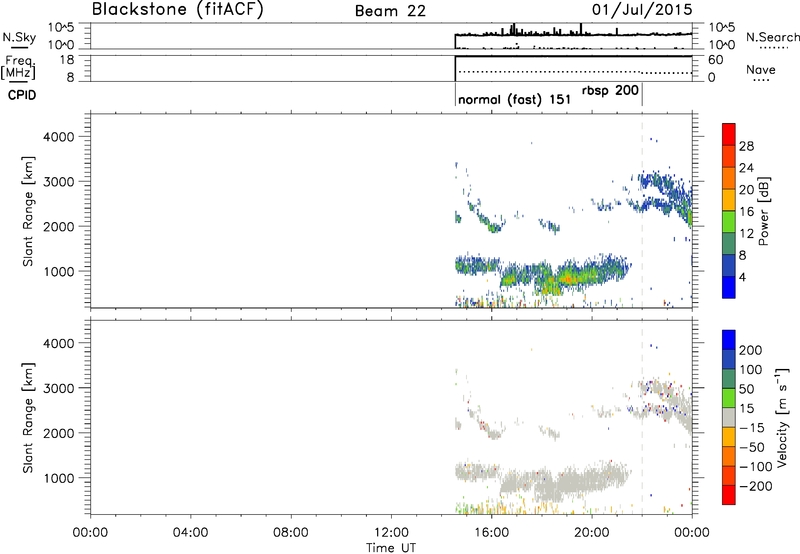Click the '200' value on the Velocity colorbar
Viewport: 800px width, 554px height.
pyautogui.click(x=751, y=350)
